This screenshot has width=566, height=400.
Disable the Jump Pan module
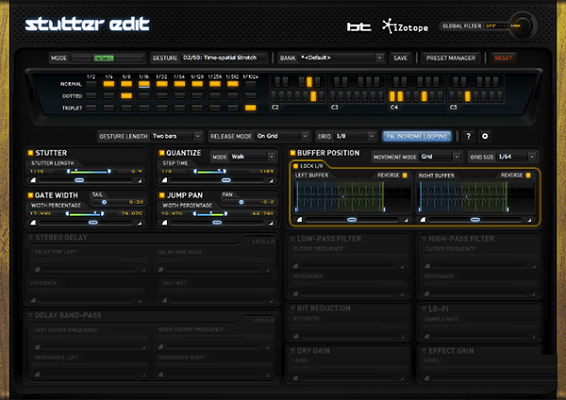162,195
